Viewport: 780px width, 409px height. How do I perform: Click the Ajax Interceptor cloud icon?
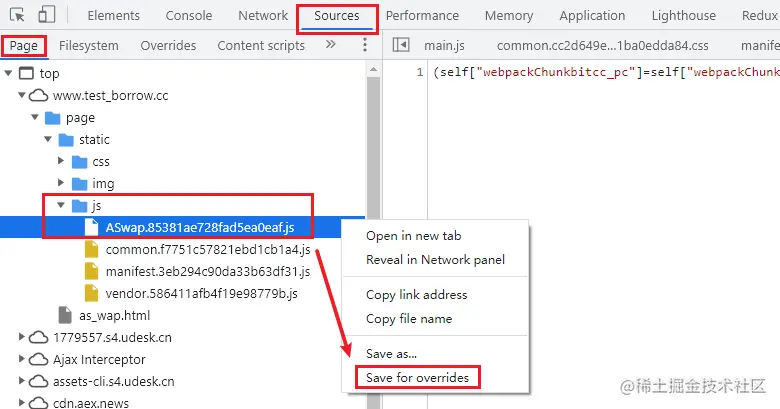tap(38, 360)
